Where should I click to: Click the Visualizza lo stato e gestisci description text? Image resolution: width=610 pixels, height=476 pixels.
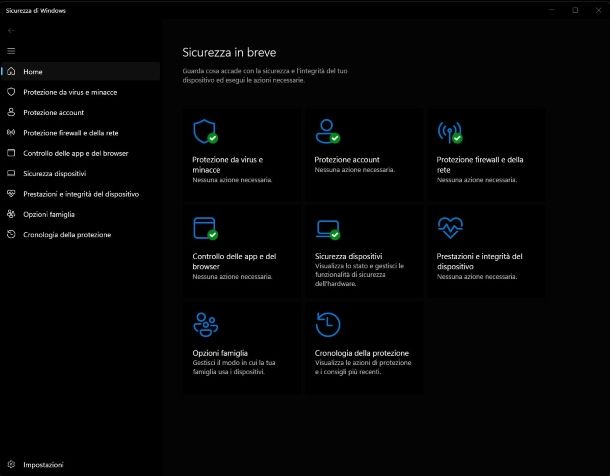pyautogui.click(x=359, y=275)
